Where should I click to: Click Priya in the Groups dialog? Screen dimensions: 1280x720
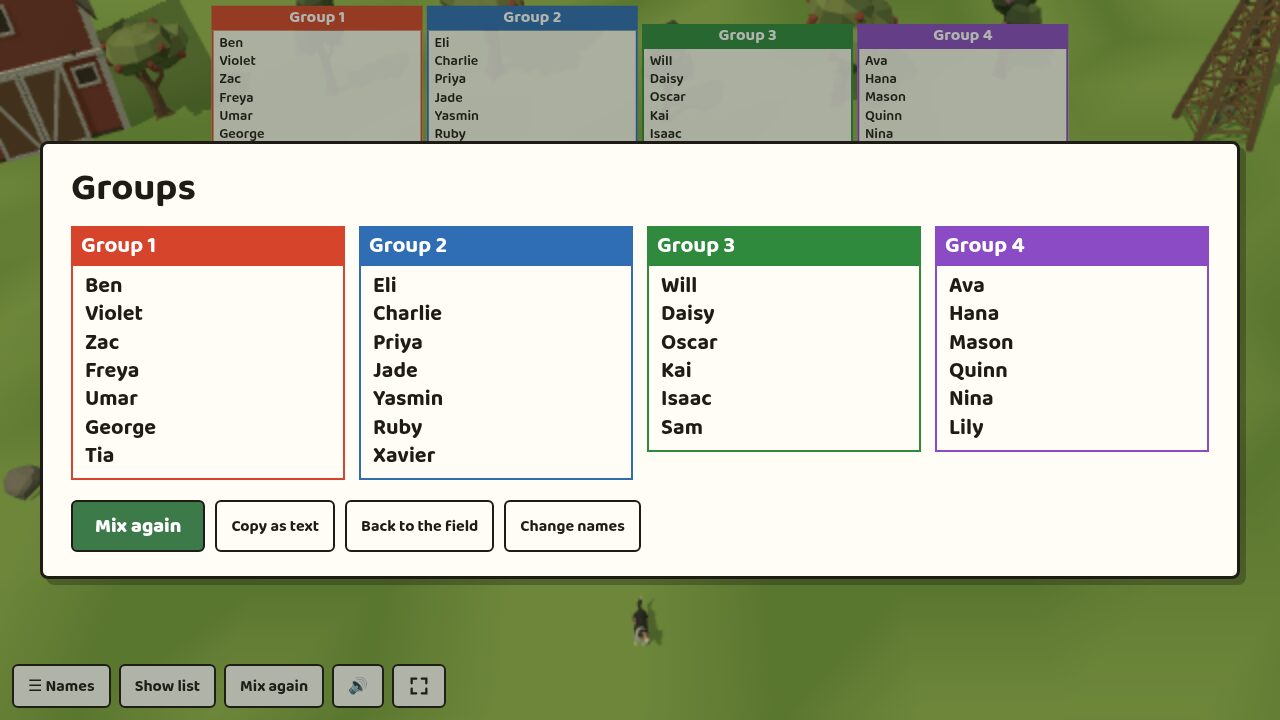pyautogui.click(x=398, y=342)
